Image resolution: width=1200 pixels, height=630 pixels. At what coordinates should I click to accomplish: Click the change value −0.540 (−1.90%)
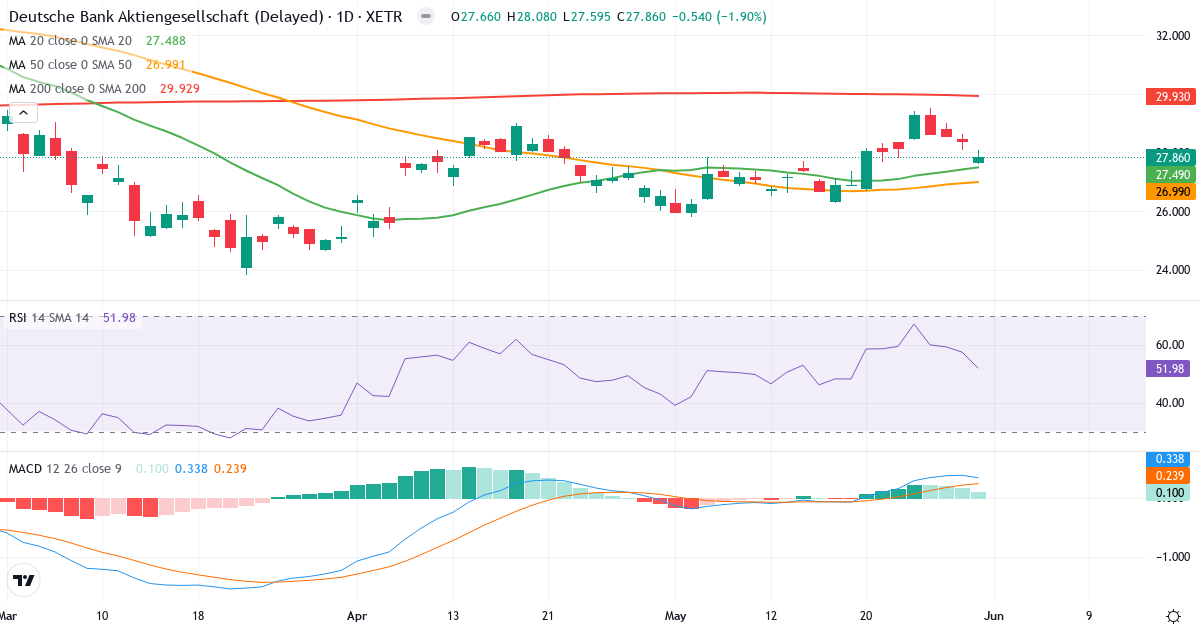[722, 17]
